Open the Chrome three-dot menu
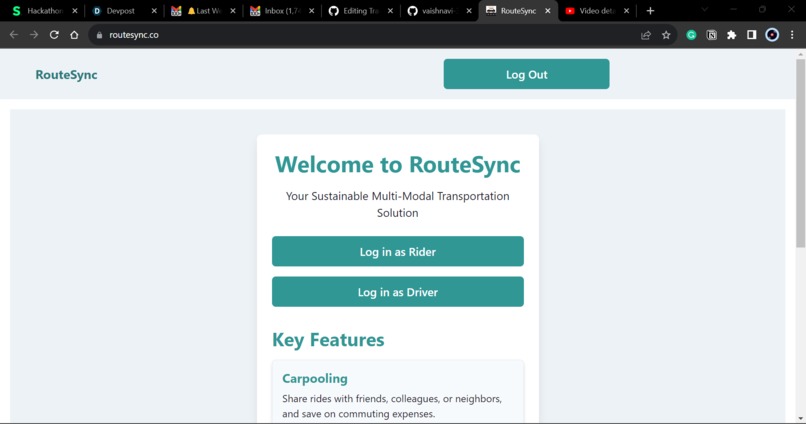This screenshot has height=424, width=806. click(792, 35)
